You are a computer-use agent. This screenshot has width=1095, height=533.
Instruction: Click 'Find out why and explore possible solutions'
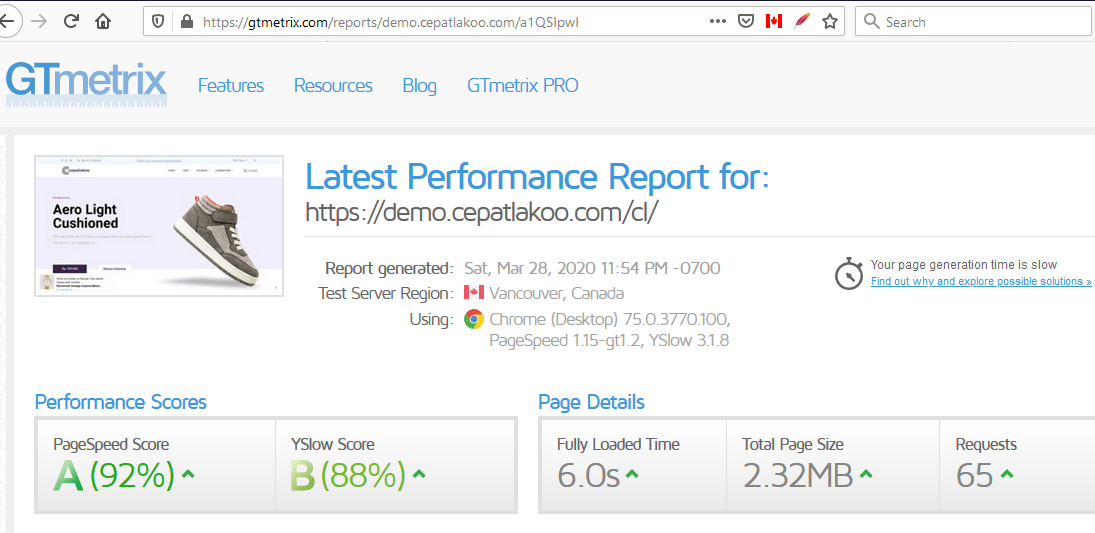click(981, 282)
